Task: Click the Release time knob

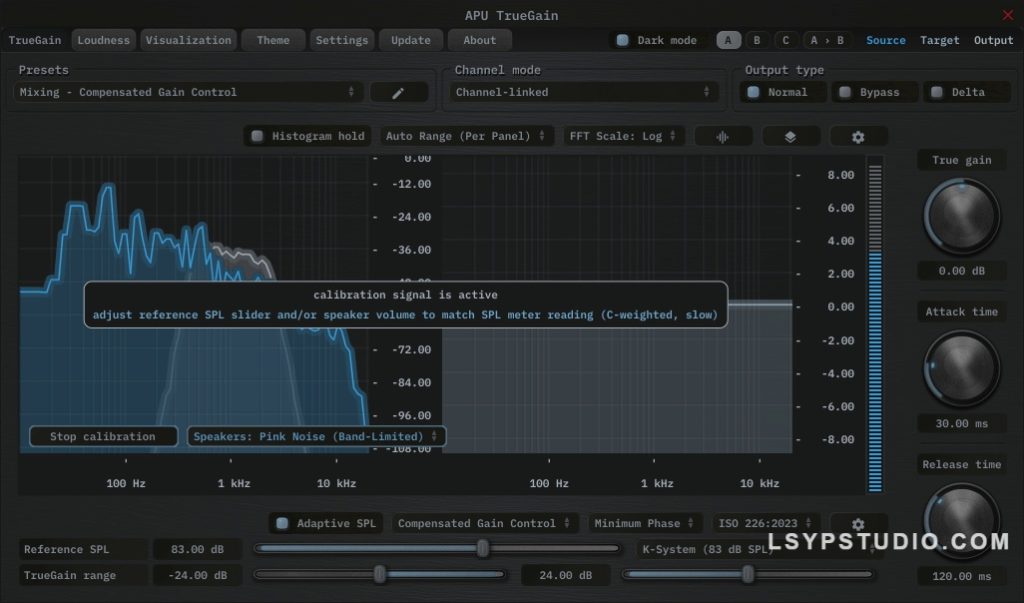Action: [x=961, y=520]
